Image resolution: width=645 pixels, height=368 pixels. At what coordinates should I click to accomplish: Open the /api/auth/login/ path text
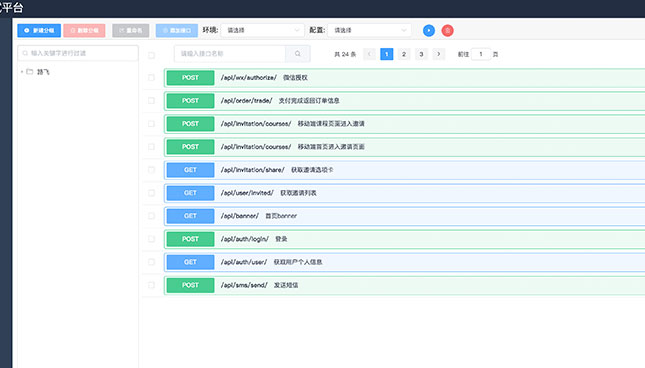click(x=244, y=239)
